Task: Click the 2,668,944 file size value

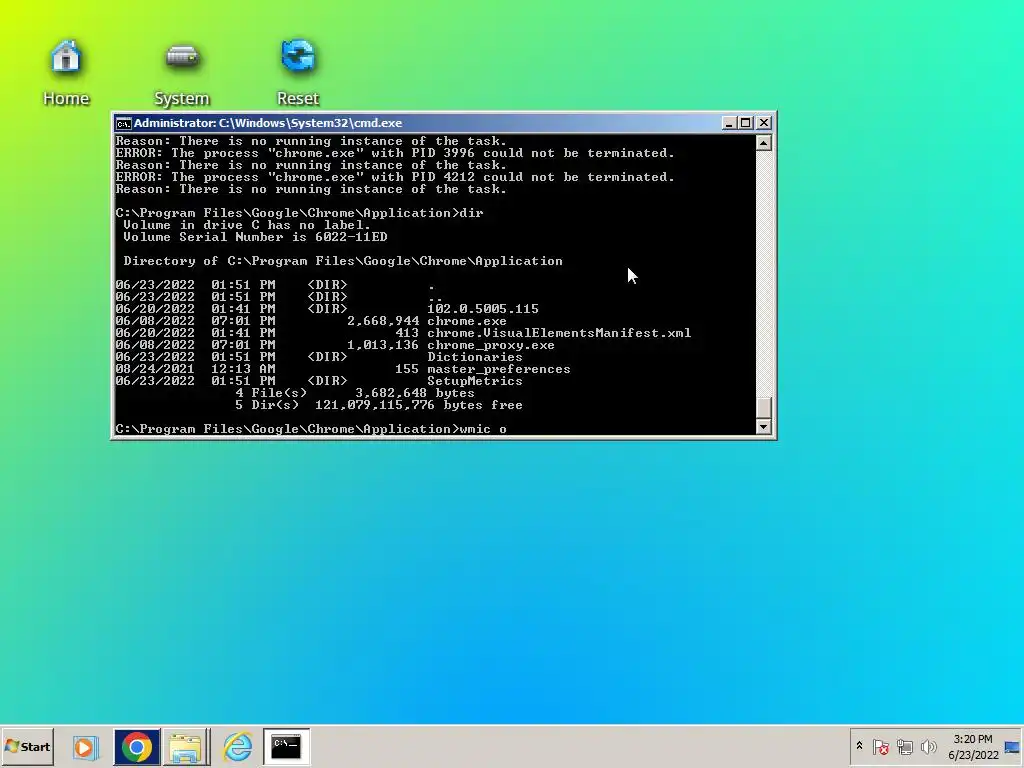Action: pyautogui.click(x=383, y=321)
